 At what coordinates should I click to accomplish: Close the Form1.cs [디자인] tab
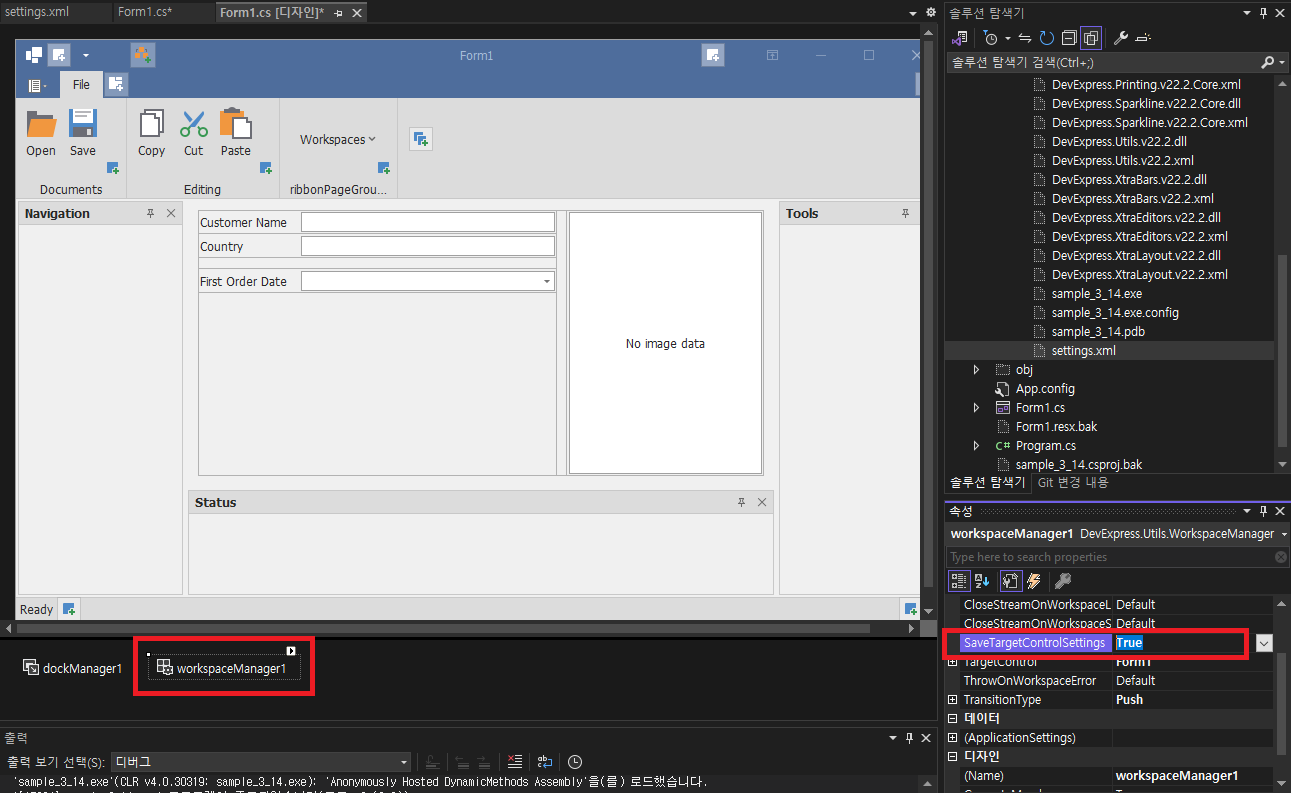pos(356,12)
